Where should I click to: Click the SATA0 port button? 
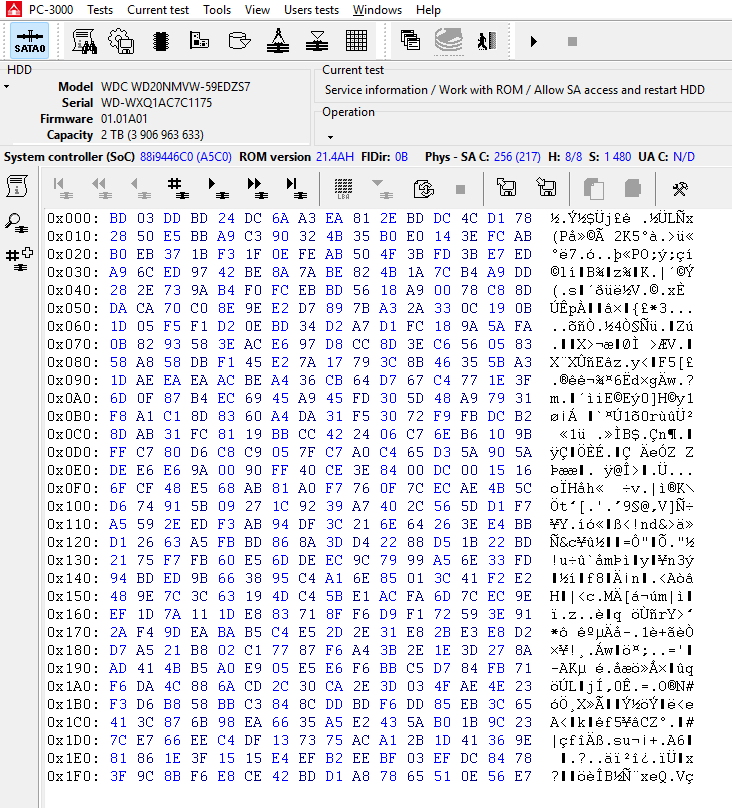(30, 42)
